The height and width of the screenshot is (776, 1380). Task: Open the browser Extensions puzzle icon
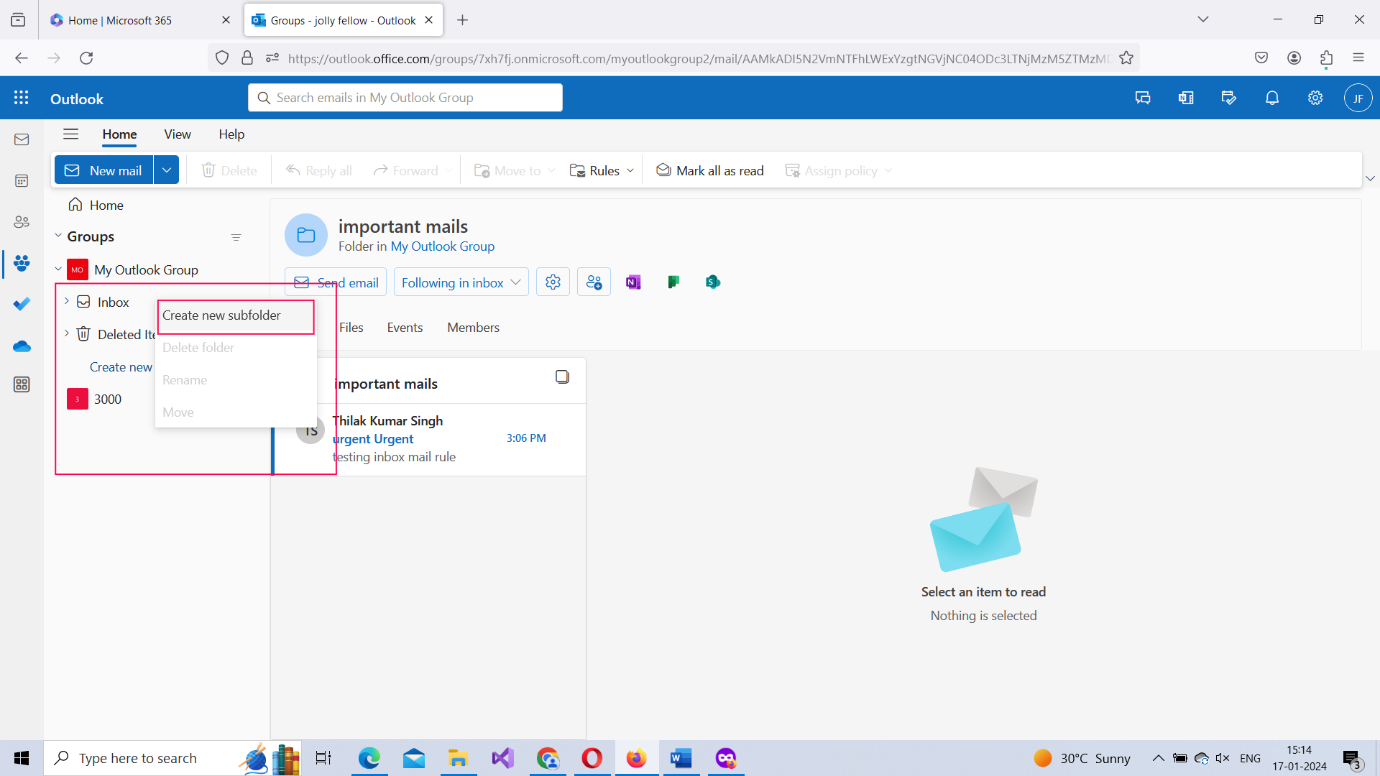point(1326,58)
